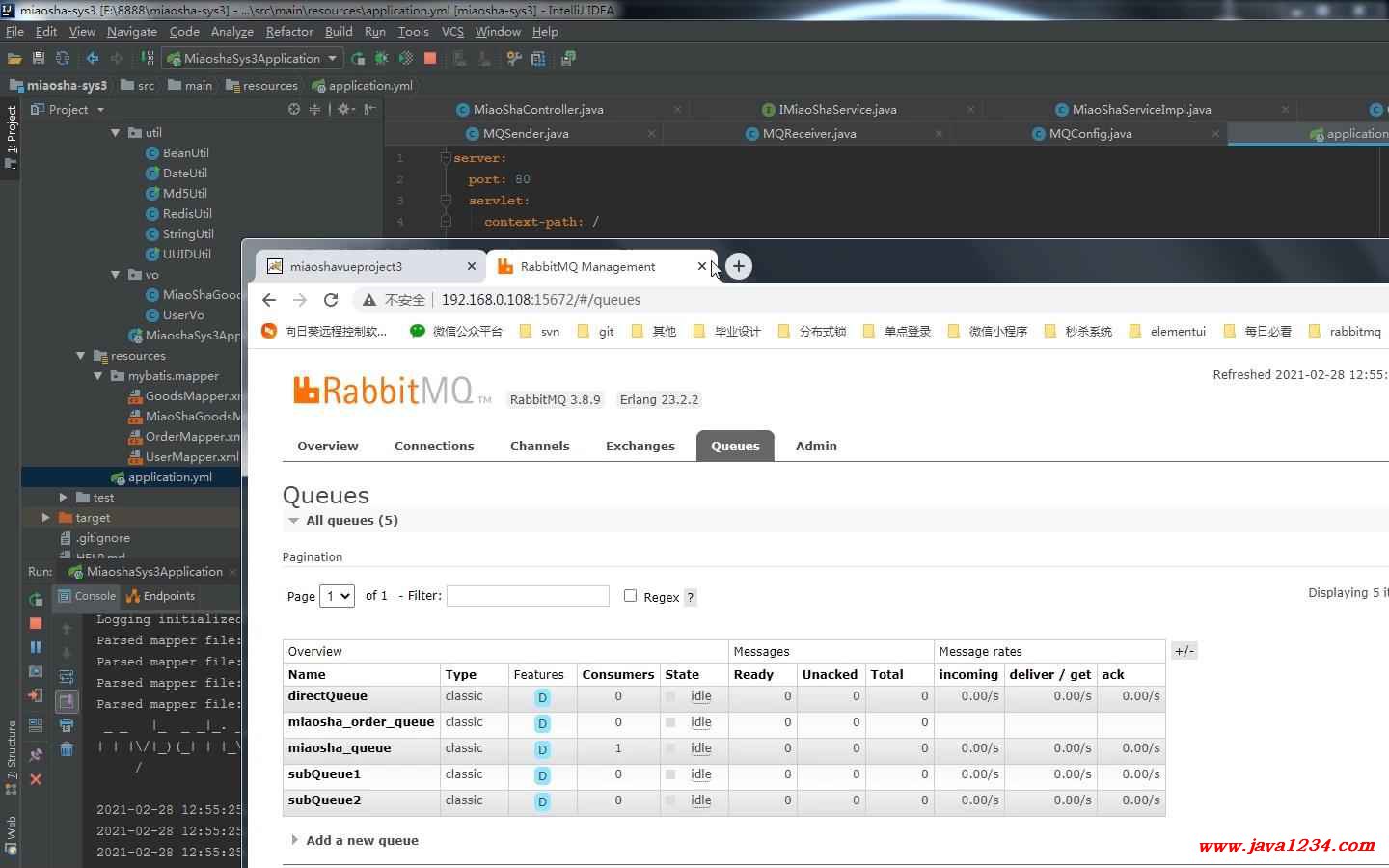This screenshot has width=1389, height=868.
Task: Open the Admin tab in RabbitMQ
Action: (816, 446)
